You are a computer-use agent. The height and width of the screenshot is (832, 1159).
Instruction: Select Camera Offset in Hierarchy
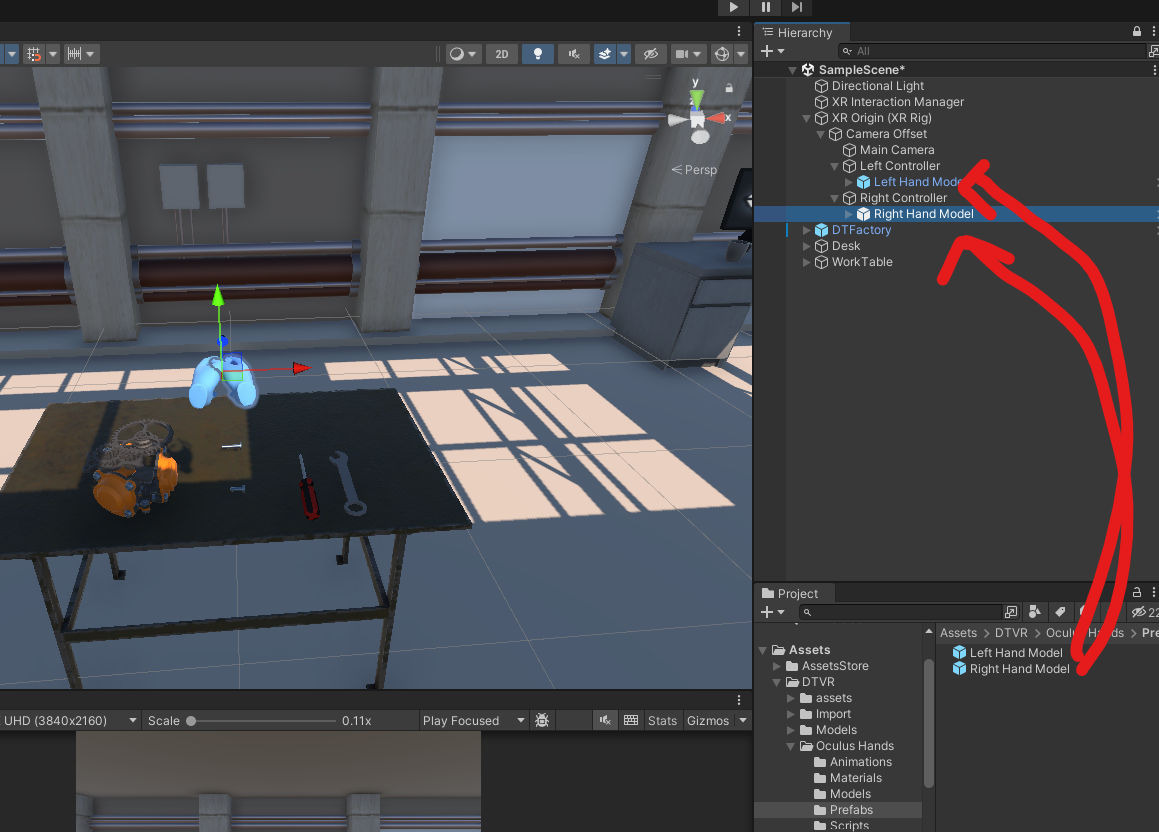click(x=886, y=134)
